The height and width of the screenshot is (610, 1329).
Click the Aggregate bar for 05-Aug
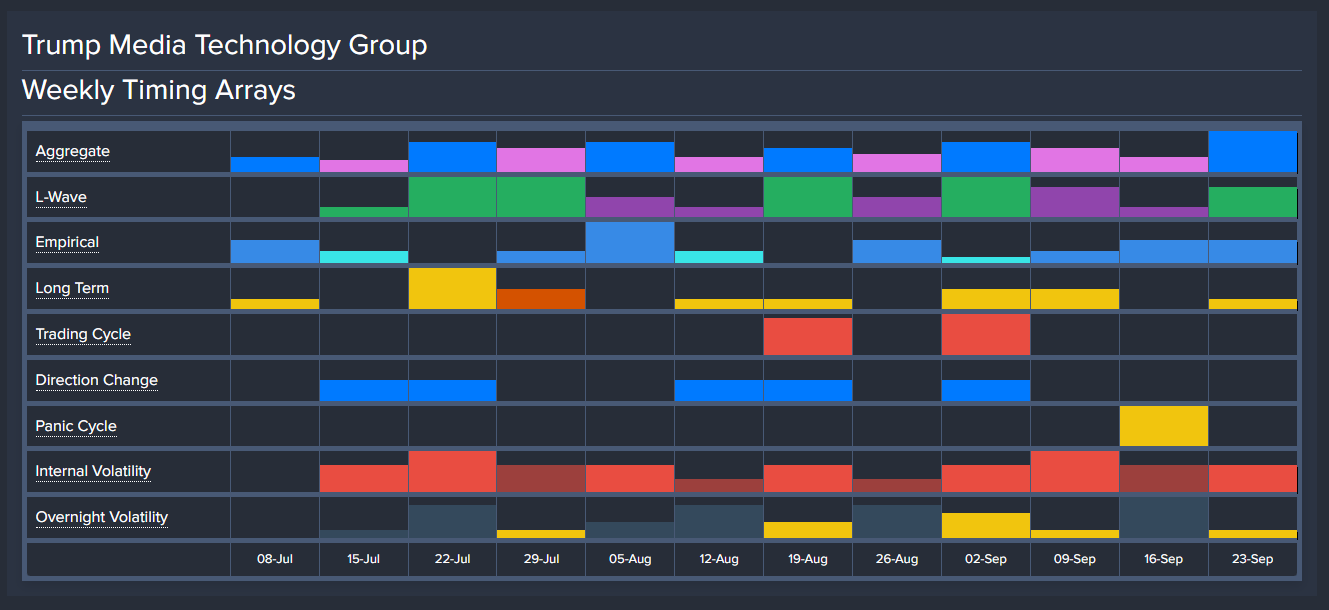pyautogui.click(x=630, y=157)
